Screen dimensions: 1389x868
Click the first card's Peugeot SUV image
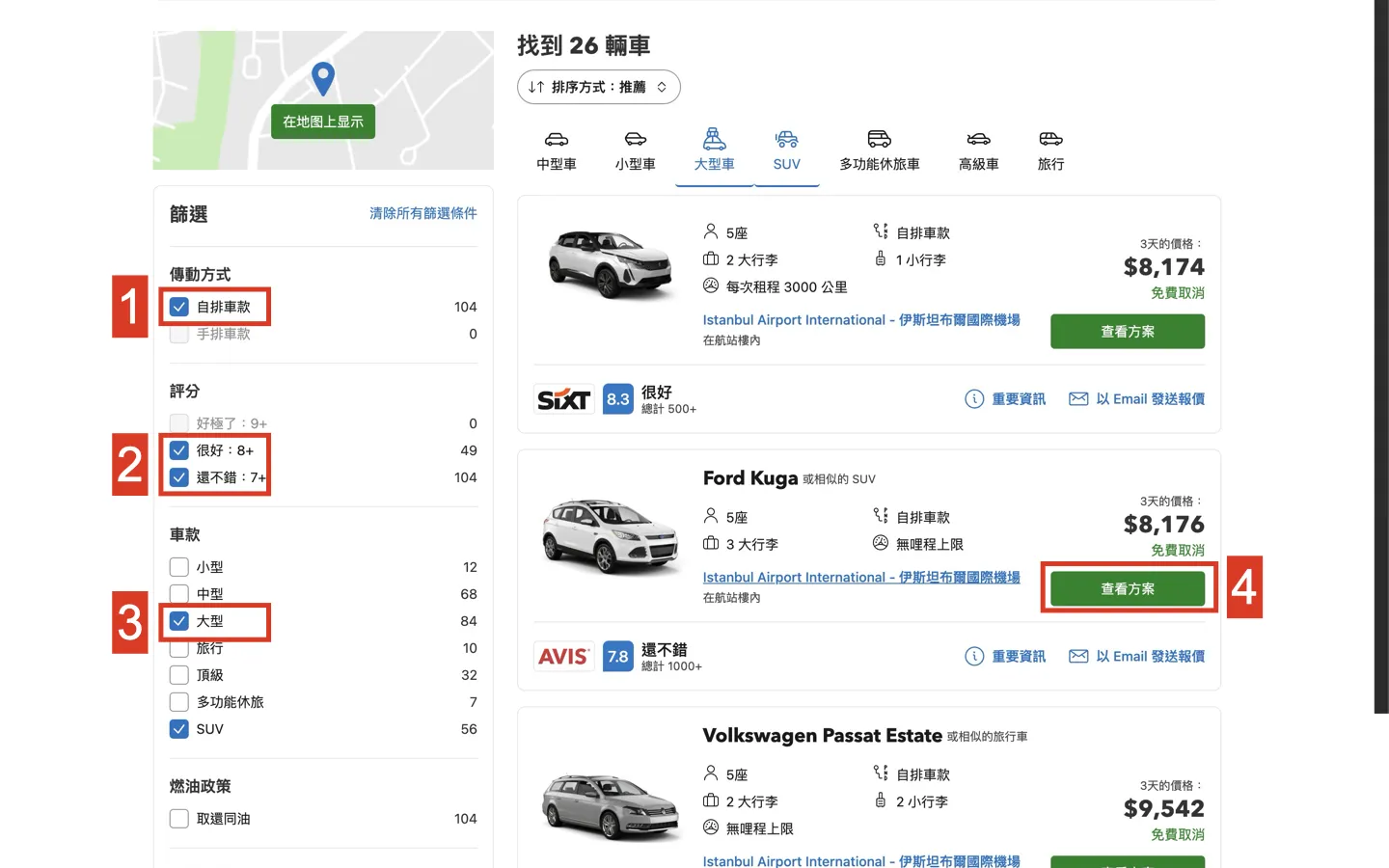611,262
